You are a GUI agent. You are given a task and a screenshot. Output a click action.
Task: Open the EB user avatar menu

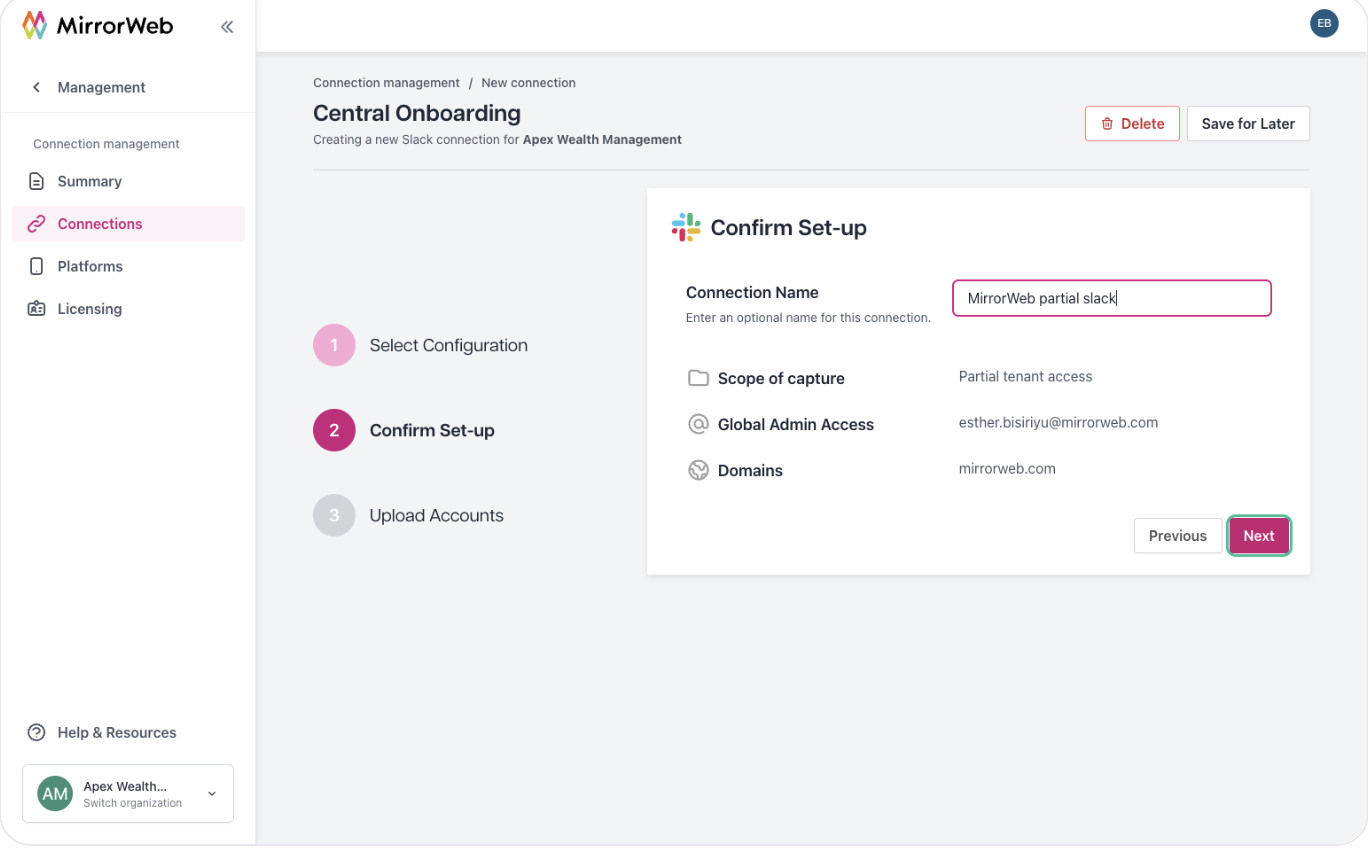1324,24
